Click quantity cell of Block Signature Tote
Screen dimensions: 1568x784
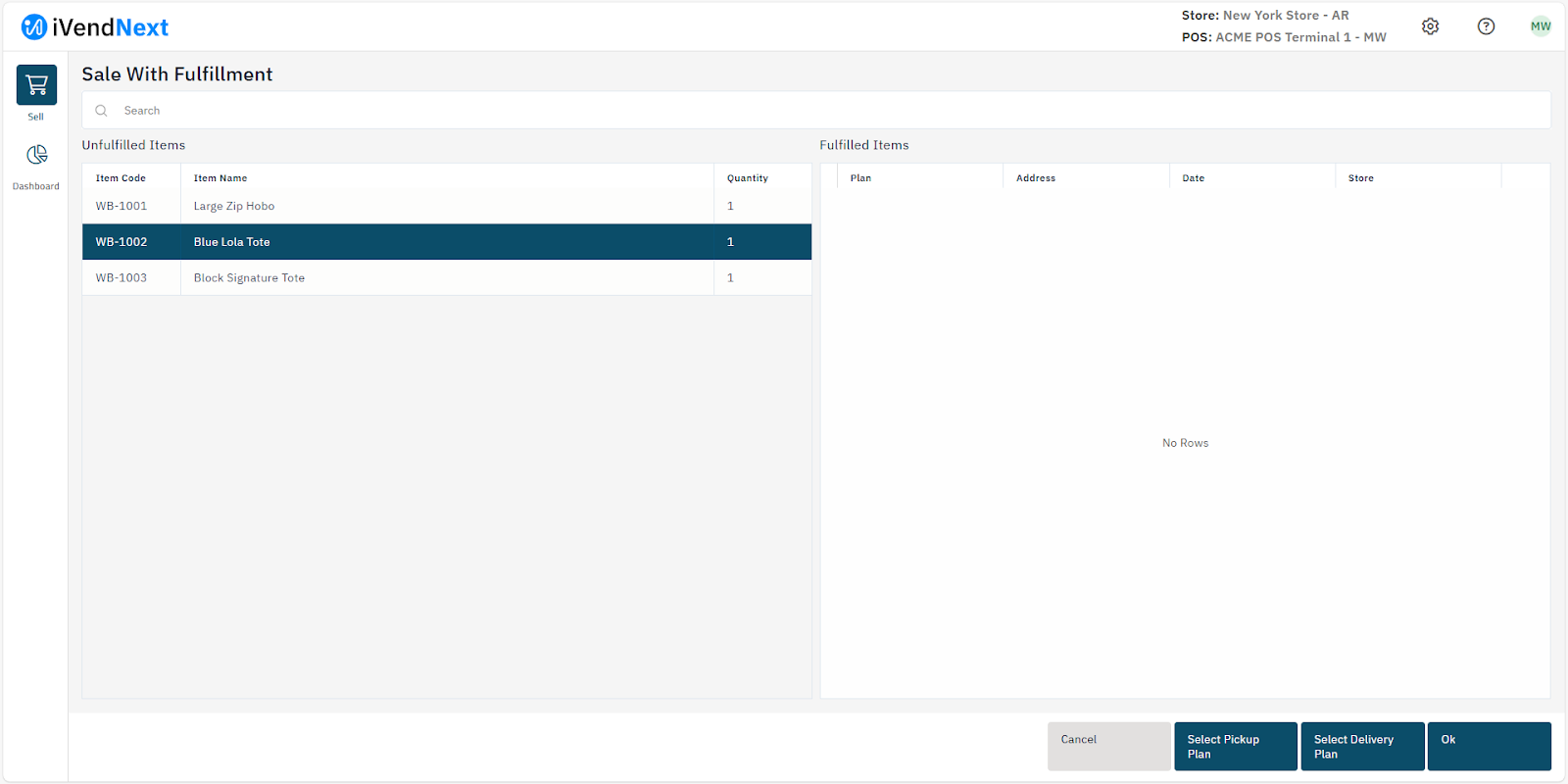click(x=762, y=278)
